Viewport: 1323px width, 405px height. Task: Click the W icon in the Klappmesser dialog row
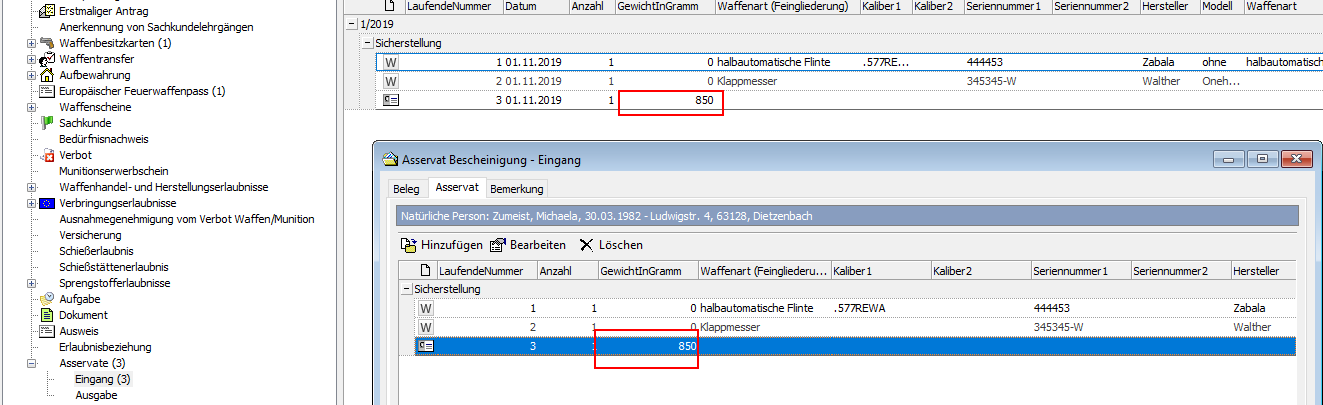pyautogui.click(x=426, y=327)
